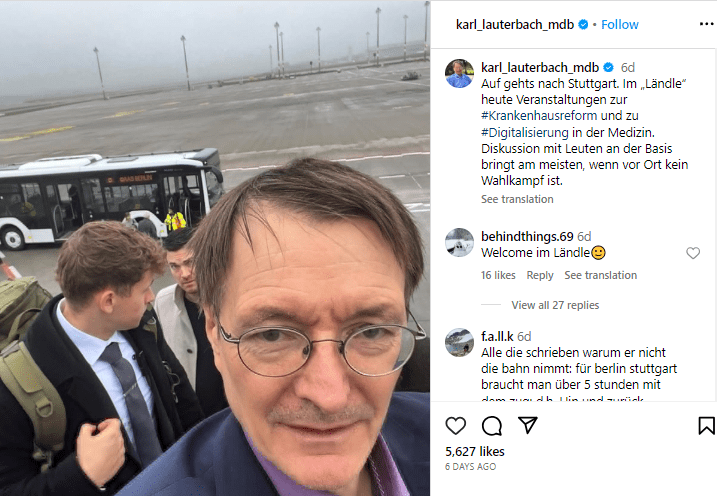Reply to the behindthings.69 comment

(x=540, y=275)
